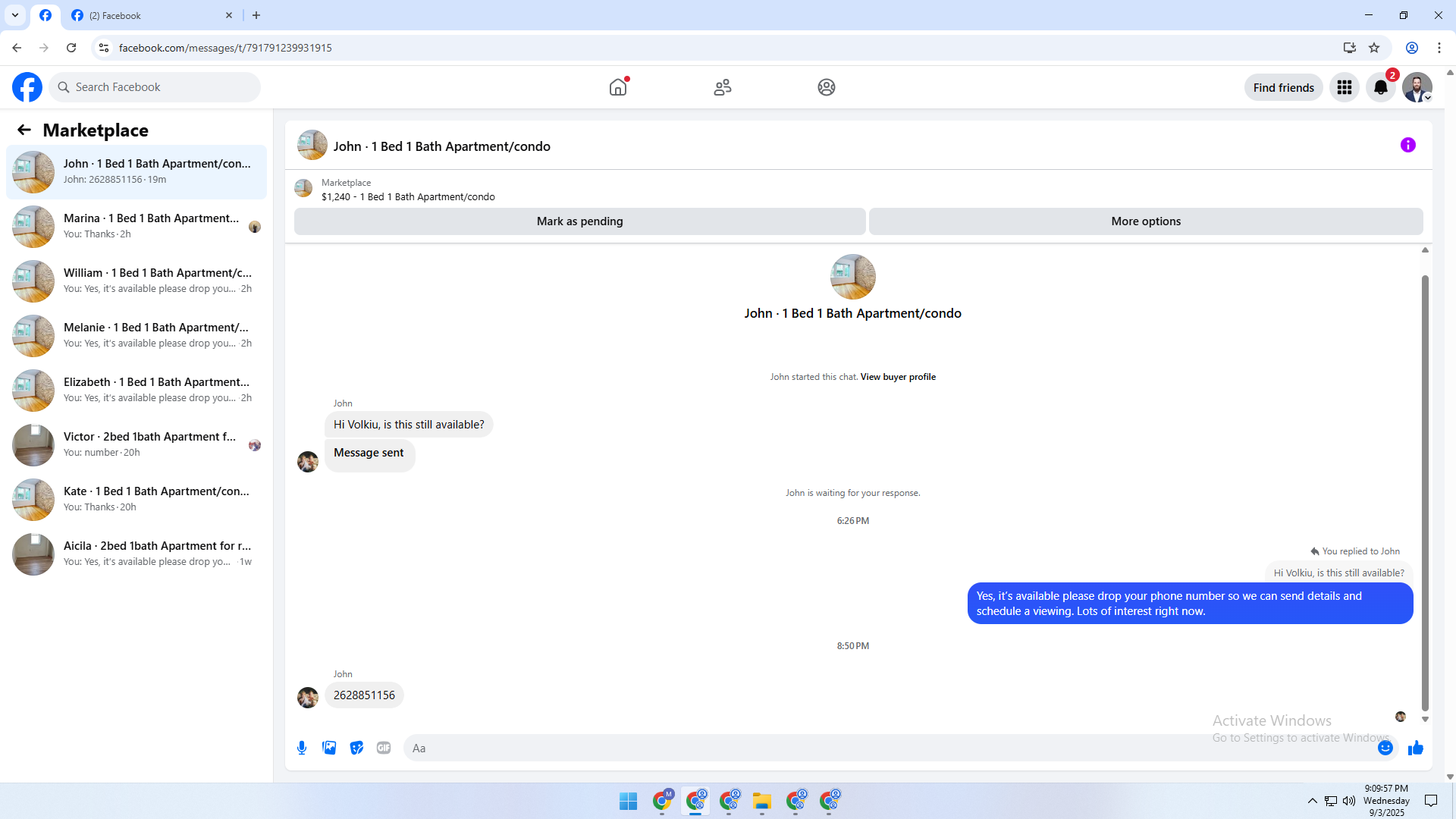Click the browser back arrow

pos(17,48)
